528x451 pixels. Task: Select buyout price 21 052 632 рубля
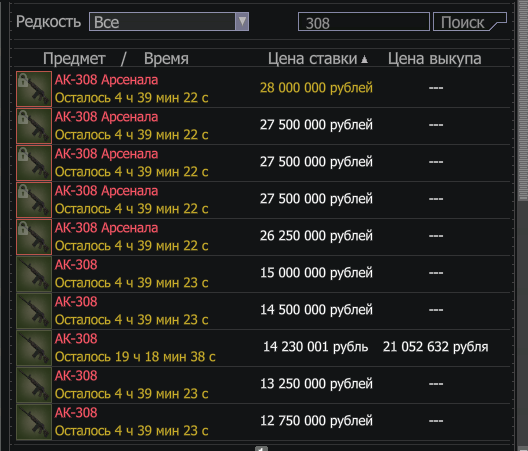coord(435,347)
